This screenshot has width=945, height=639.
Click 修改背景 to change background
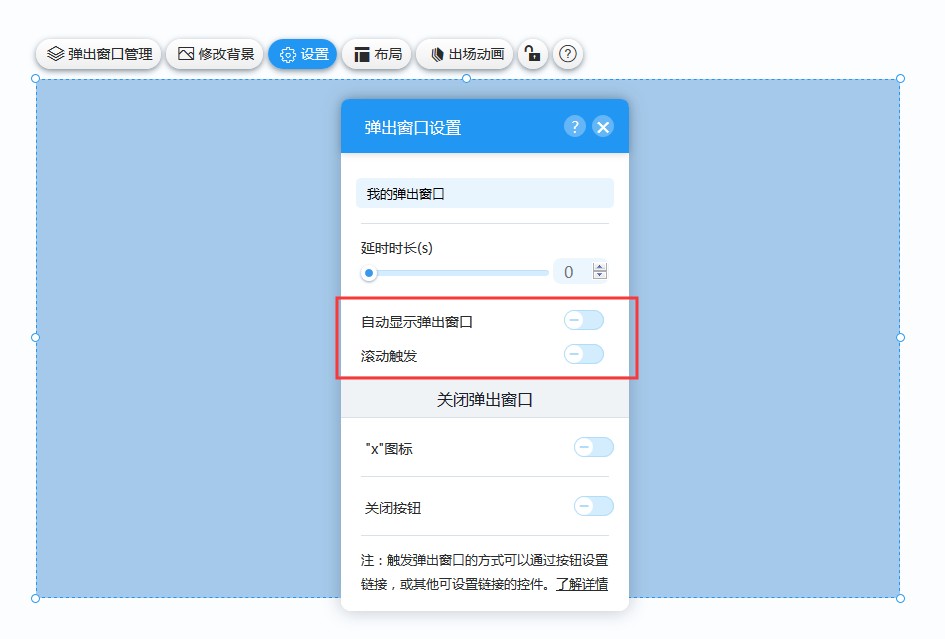215,54
